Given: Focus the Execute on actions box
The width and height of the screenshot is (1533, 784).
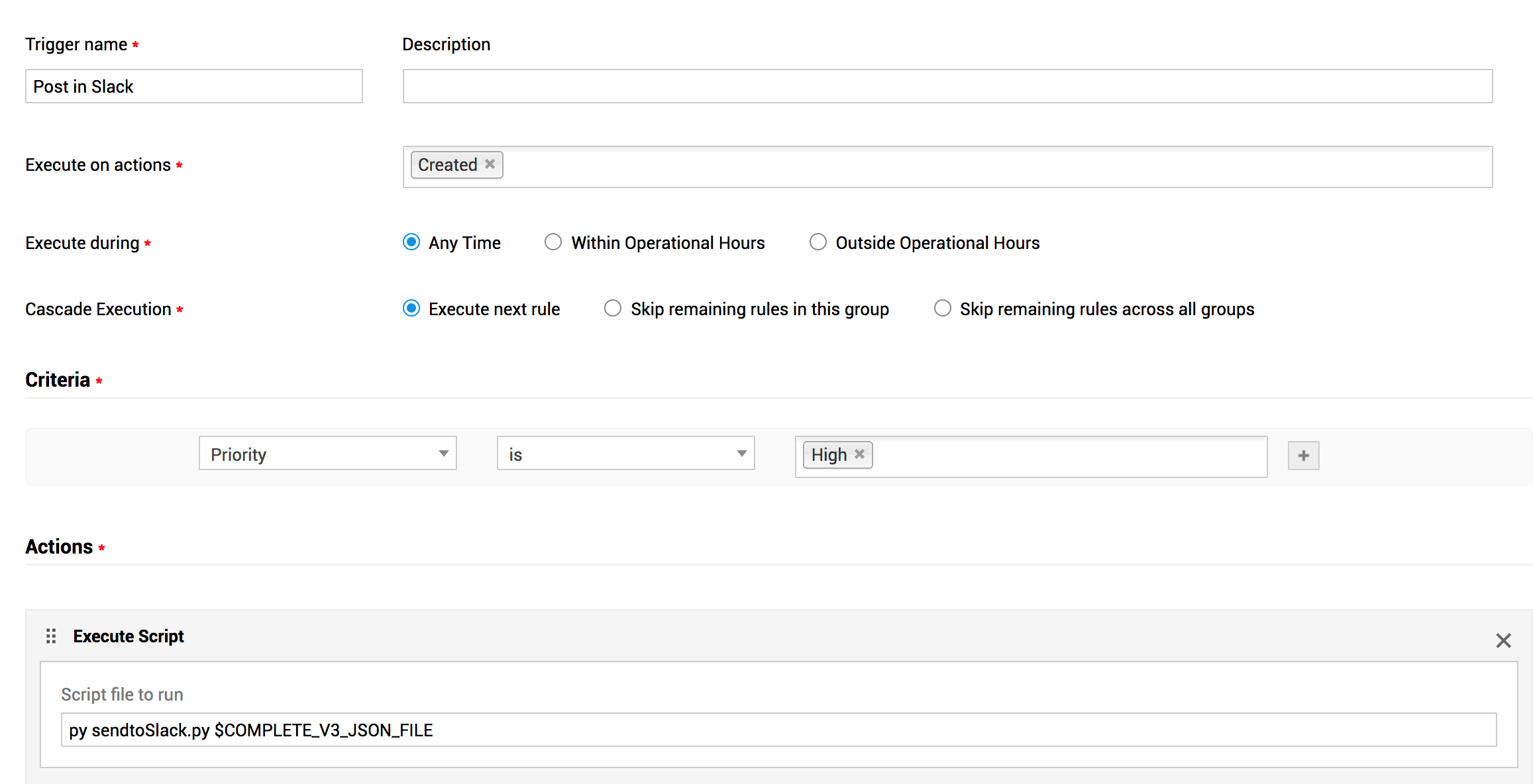Looking at the screenshot, I should point(994,167).
